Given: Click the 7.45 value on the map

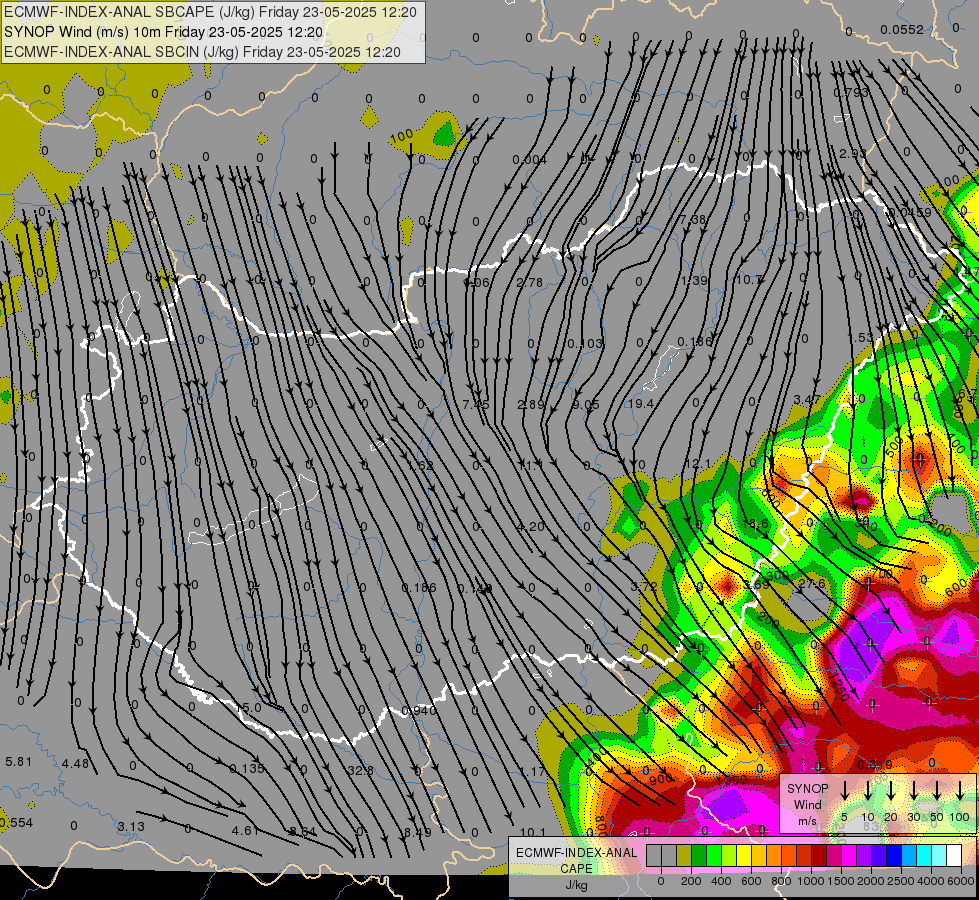Looking at the screenshot, I should pos(476,404).
